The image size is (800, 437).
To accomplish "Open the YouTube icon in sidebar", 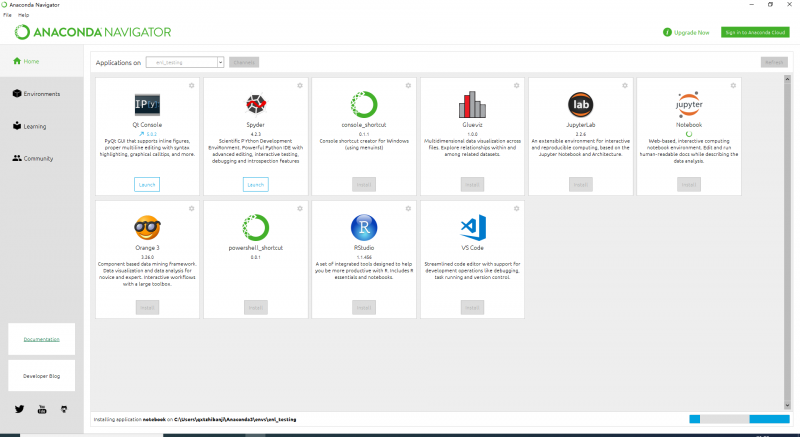I will click(42, 409).
